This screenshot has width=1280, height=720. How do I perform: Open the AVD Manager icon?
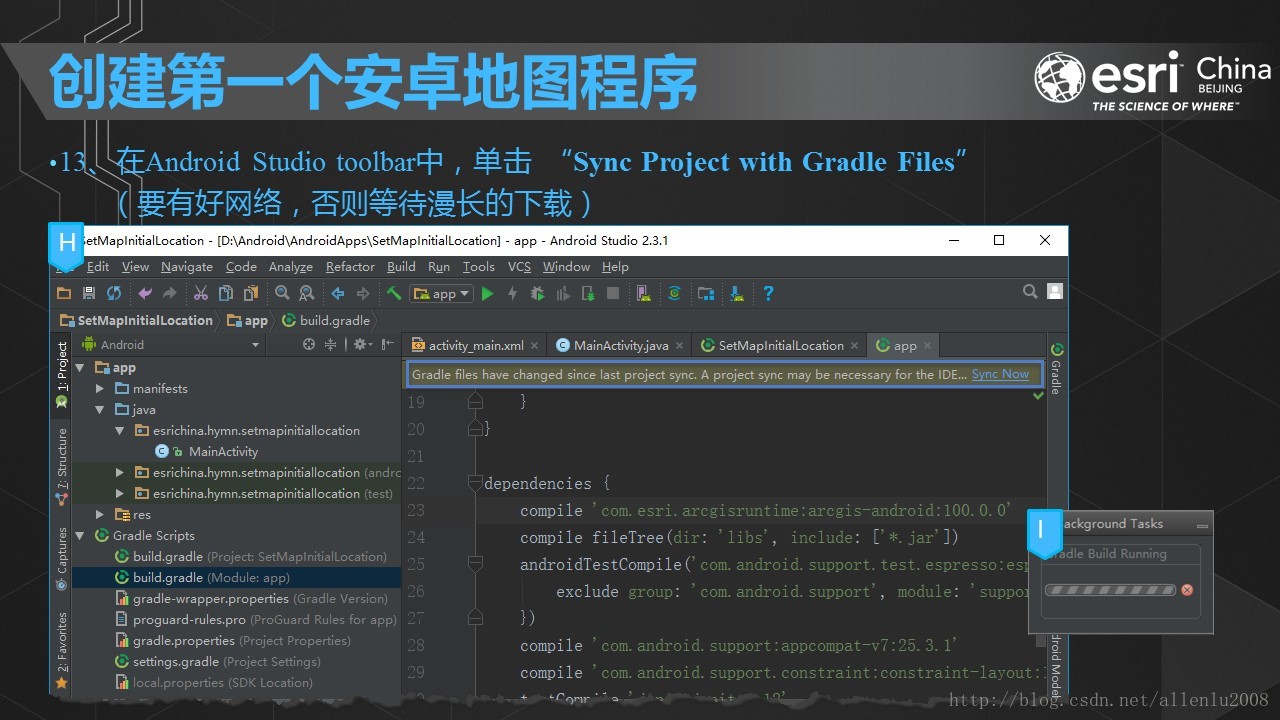point(644,293)
